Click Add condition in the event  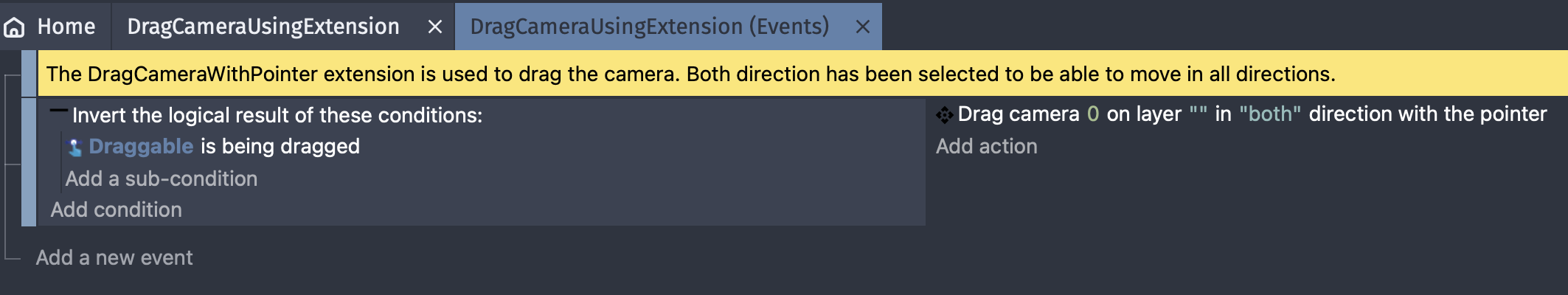(117, 209)
